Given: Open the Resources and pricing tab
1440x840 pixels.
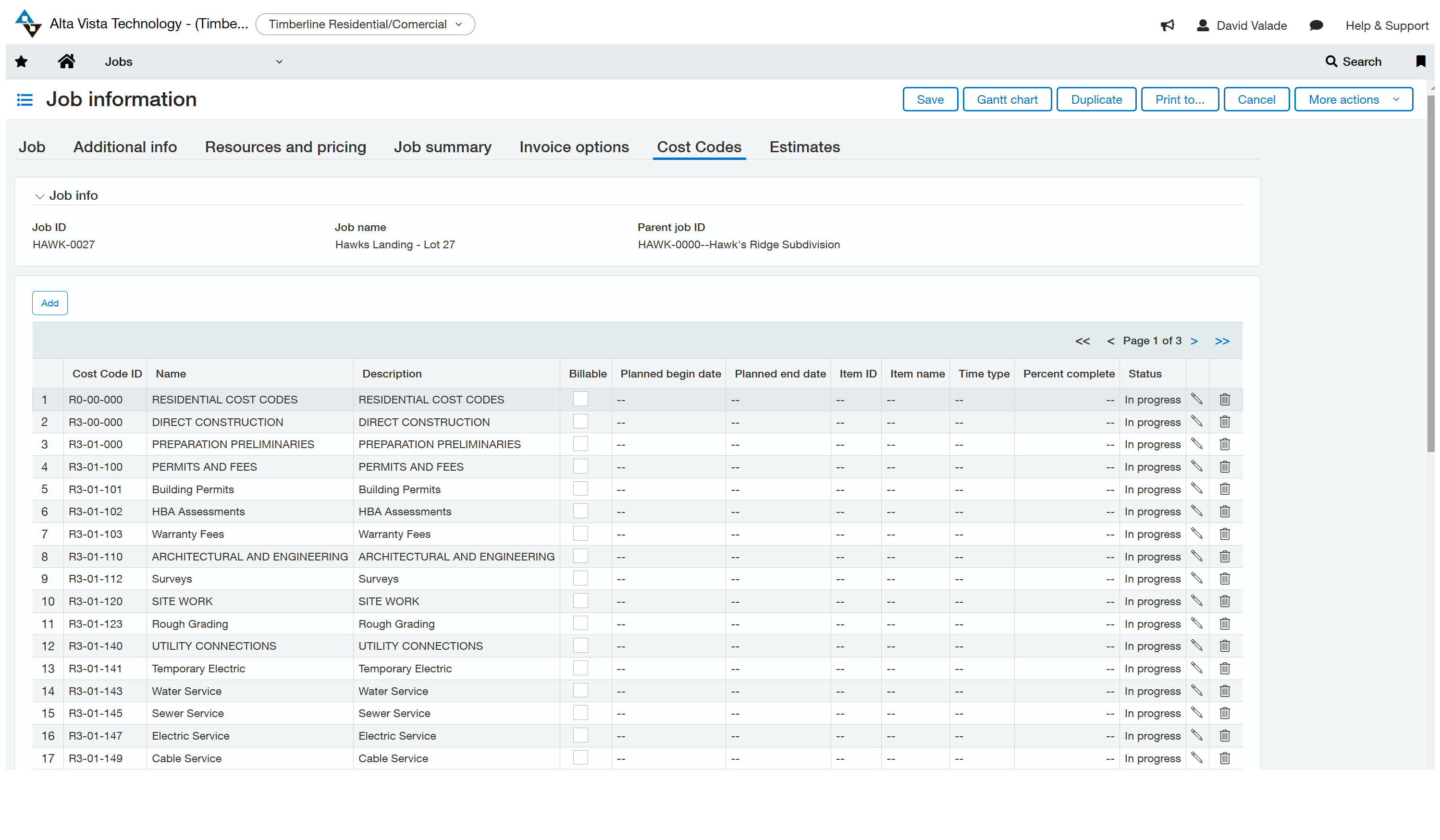Looking at the screenshot, I should 285,147.
